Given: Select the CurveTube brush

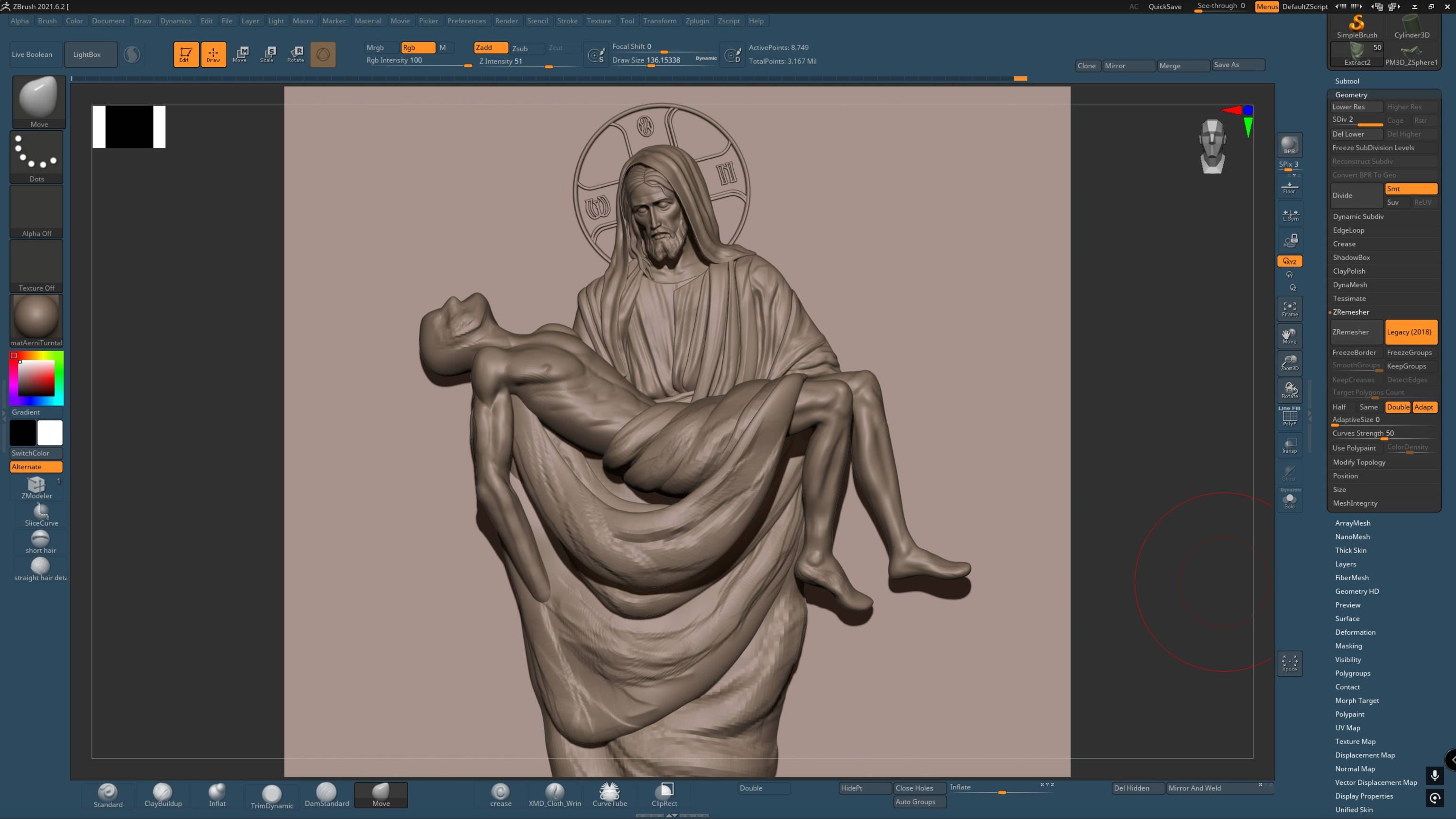Looking at the screenshot, I should pos(610,795).
